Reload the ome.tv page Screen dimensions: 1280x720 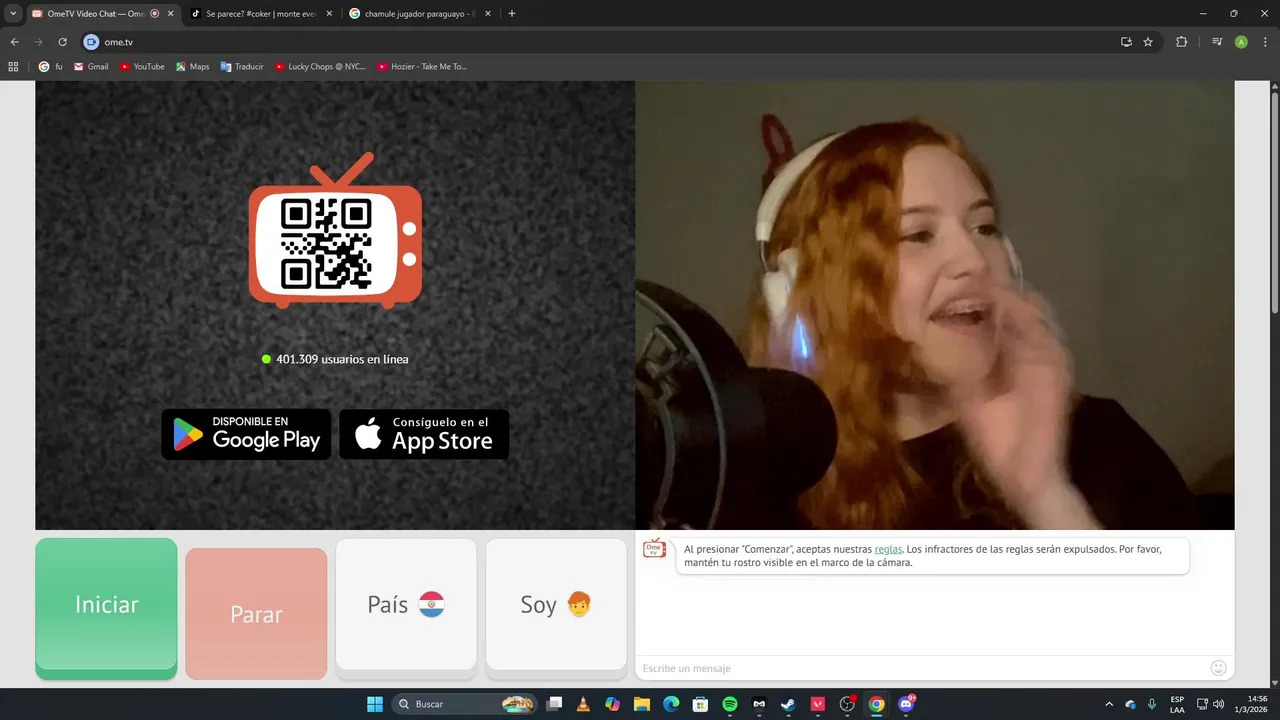pos(62,42)
